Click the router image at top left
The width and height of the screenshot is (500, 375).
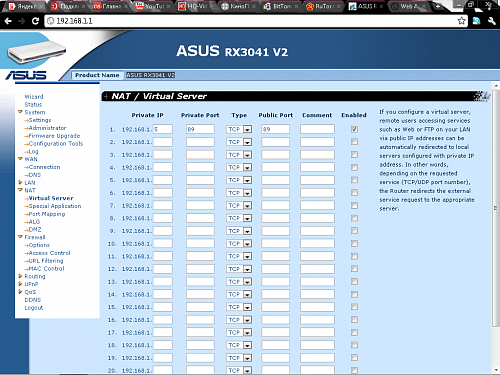37,52
